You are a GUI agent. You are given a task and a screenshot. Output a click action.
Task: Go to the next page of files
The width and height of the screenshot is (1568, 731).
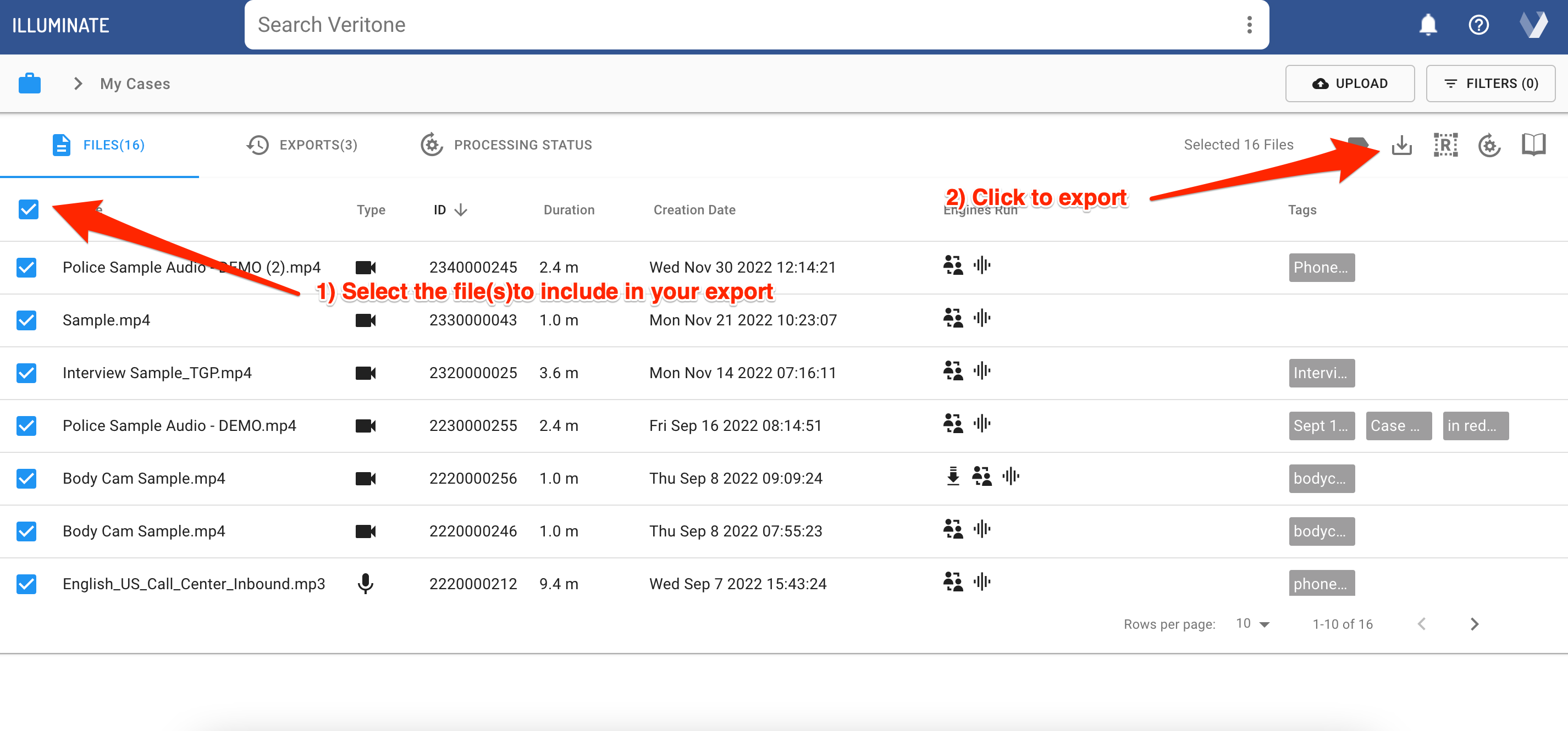tap(1473, 623)
